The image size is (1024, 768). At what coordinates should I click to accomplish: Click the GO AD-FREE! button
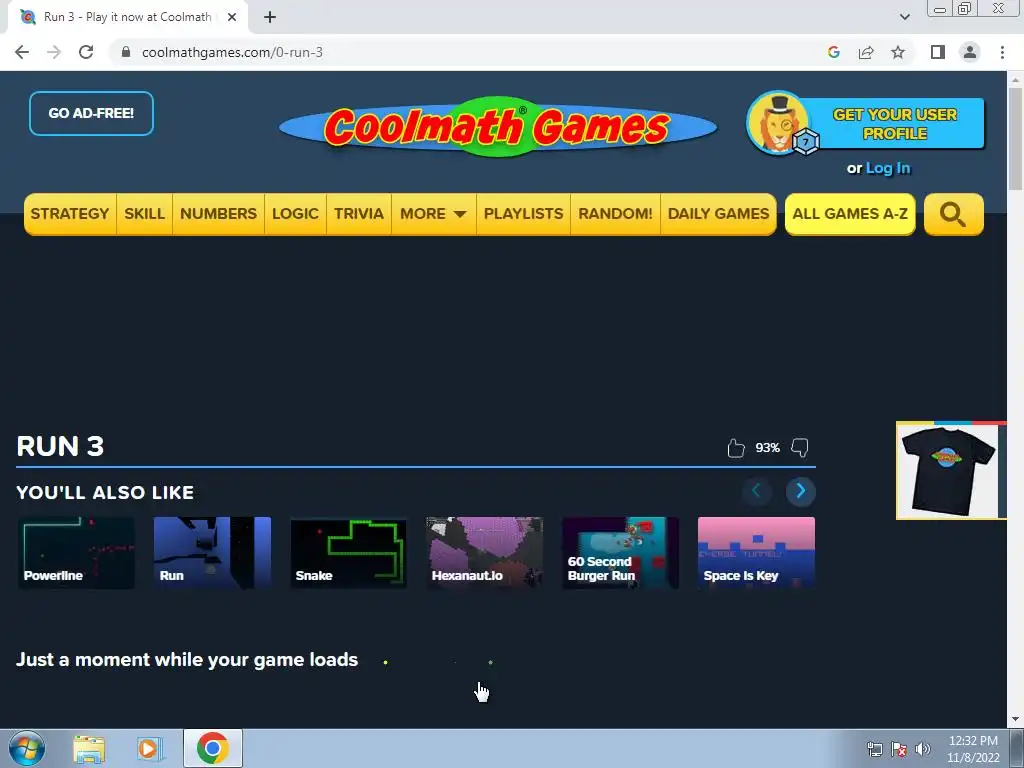(x=91, y=114)
